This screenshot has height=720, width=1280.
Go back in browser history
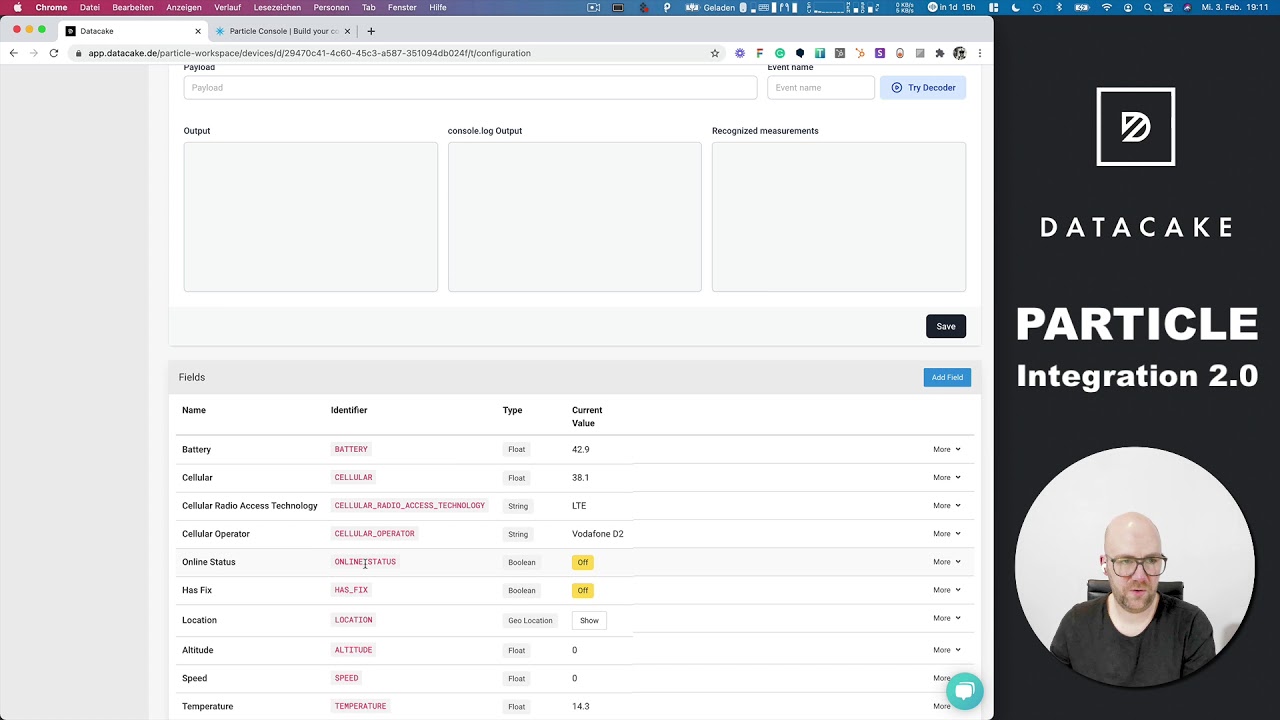pyautogui.click(x=14, y=53)
